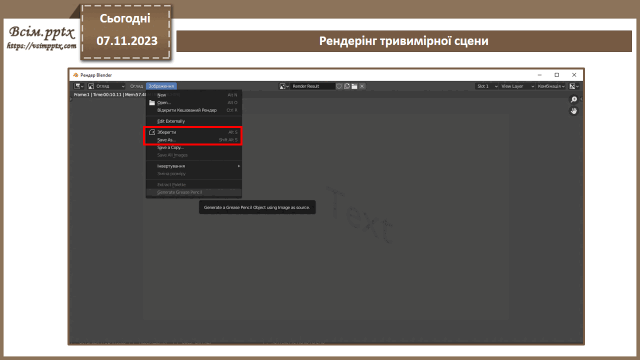Open the View Layer dropdown
Image resolution: width=640 pixels, height=360 pixels.
(517, 86)
